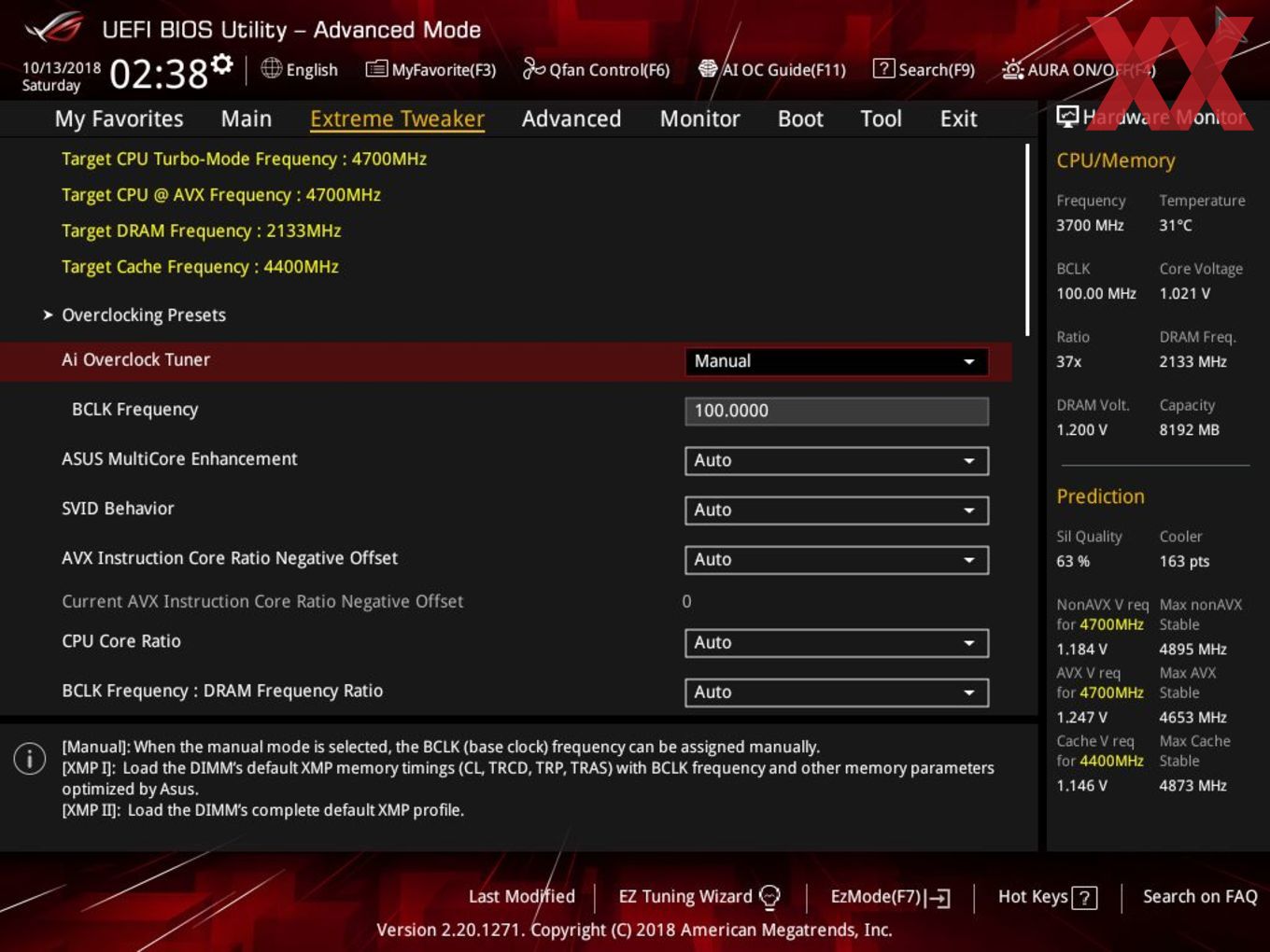This screenshot has width=1270, height=952.
Task: Click the 4873 MHz Max Cache value
Action: [x=1192, y=785]
